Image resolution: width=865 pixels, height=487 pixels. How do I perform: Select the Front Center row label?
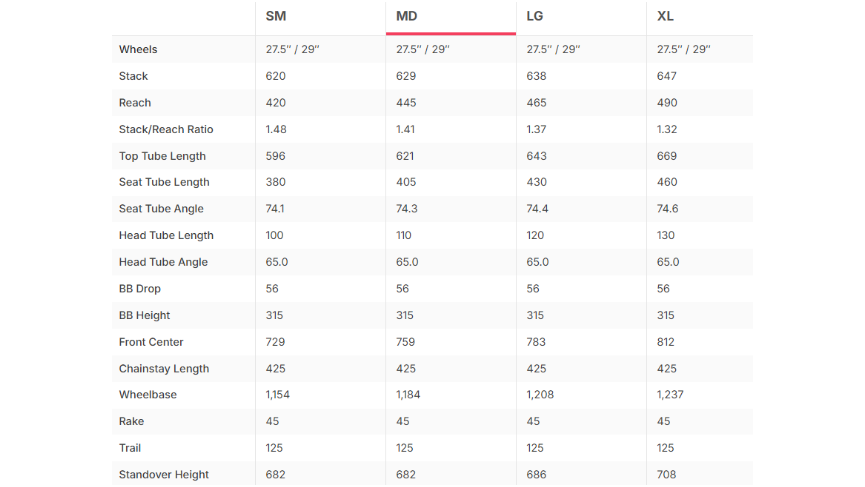[151, 342]
